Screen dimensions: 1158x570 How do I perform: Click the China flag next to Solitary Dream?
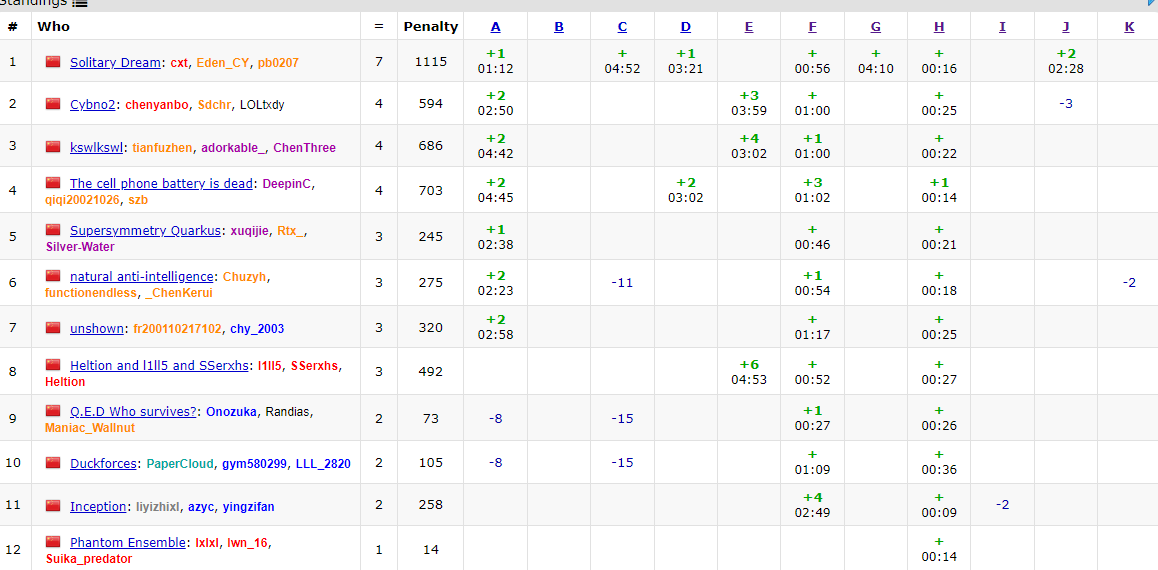[53, 62]
